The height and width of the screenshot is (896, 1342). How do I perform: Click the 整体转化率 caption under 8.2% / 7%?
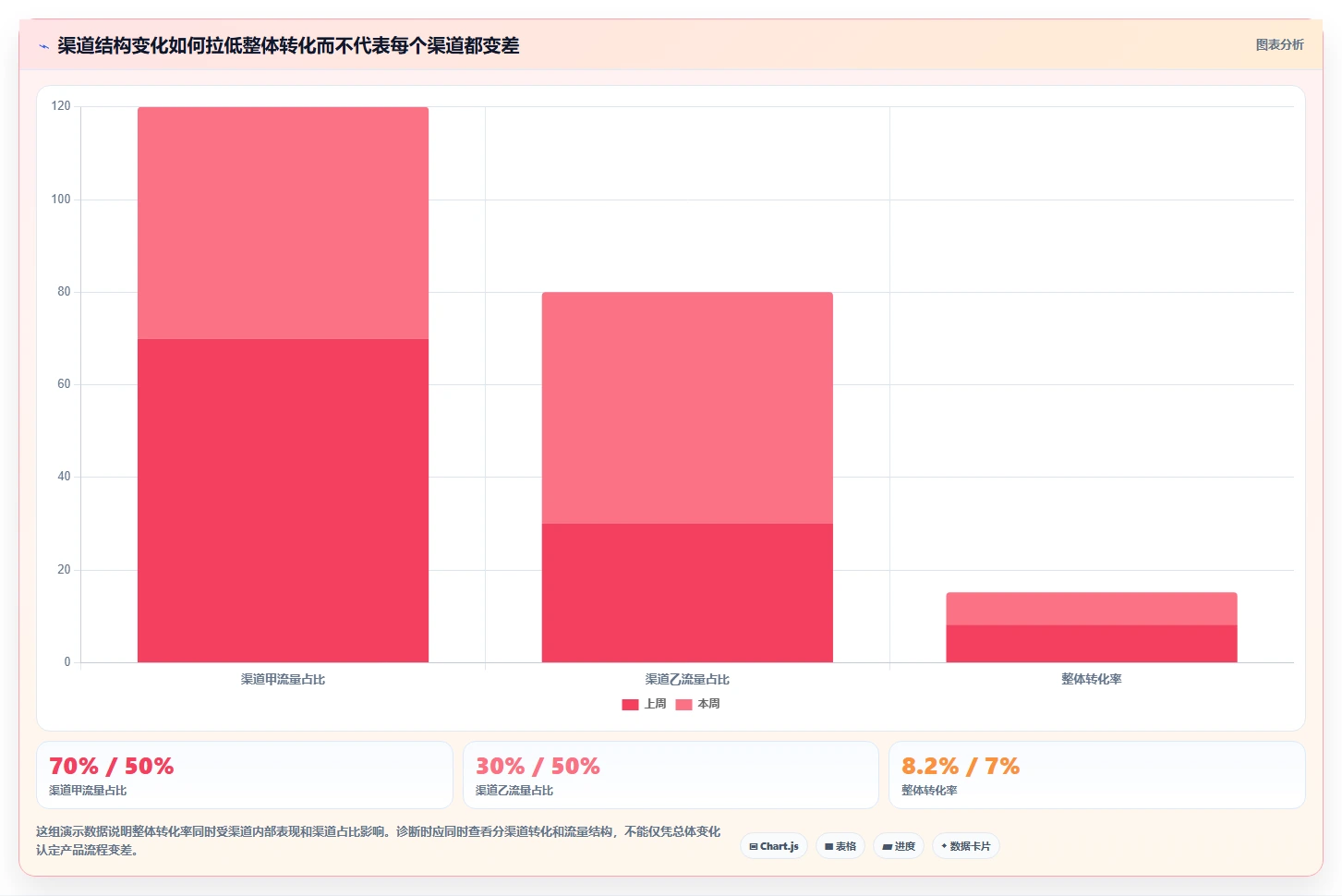tap(929, 791)
